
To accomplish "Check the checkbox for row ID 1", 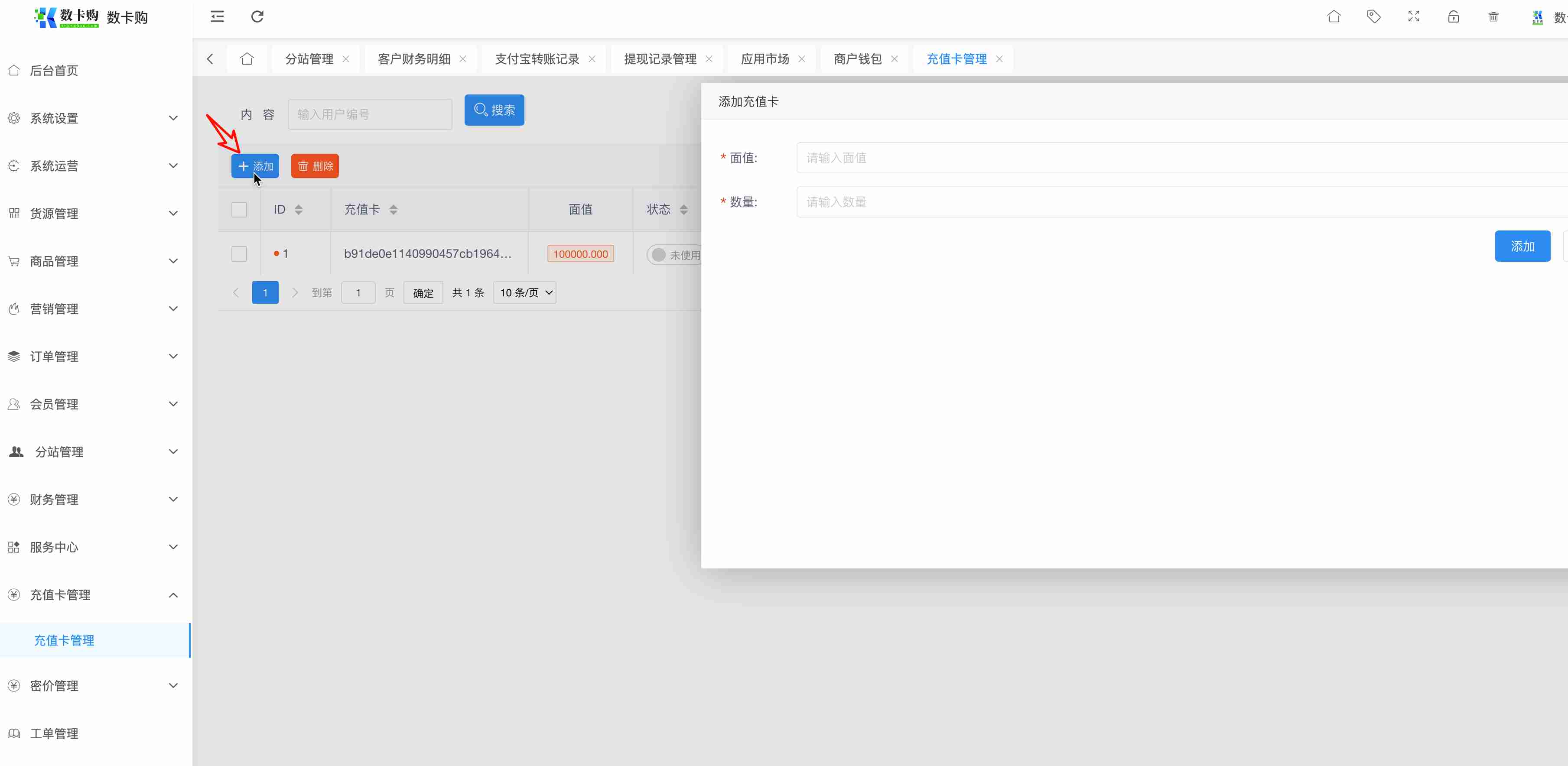I will coord(239,254).
